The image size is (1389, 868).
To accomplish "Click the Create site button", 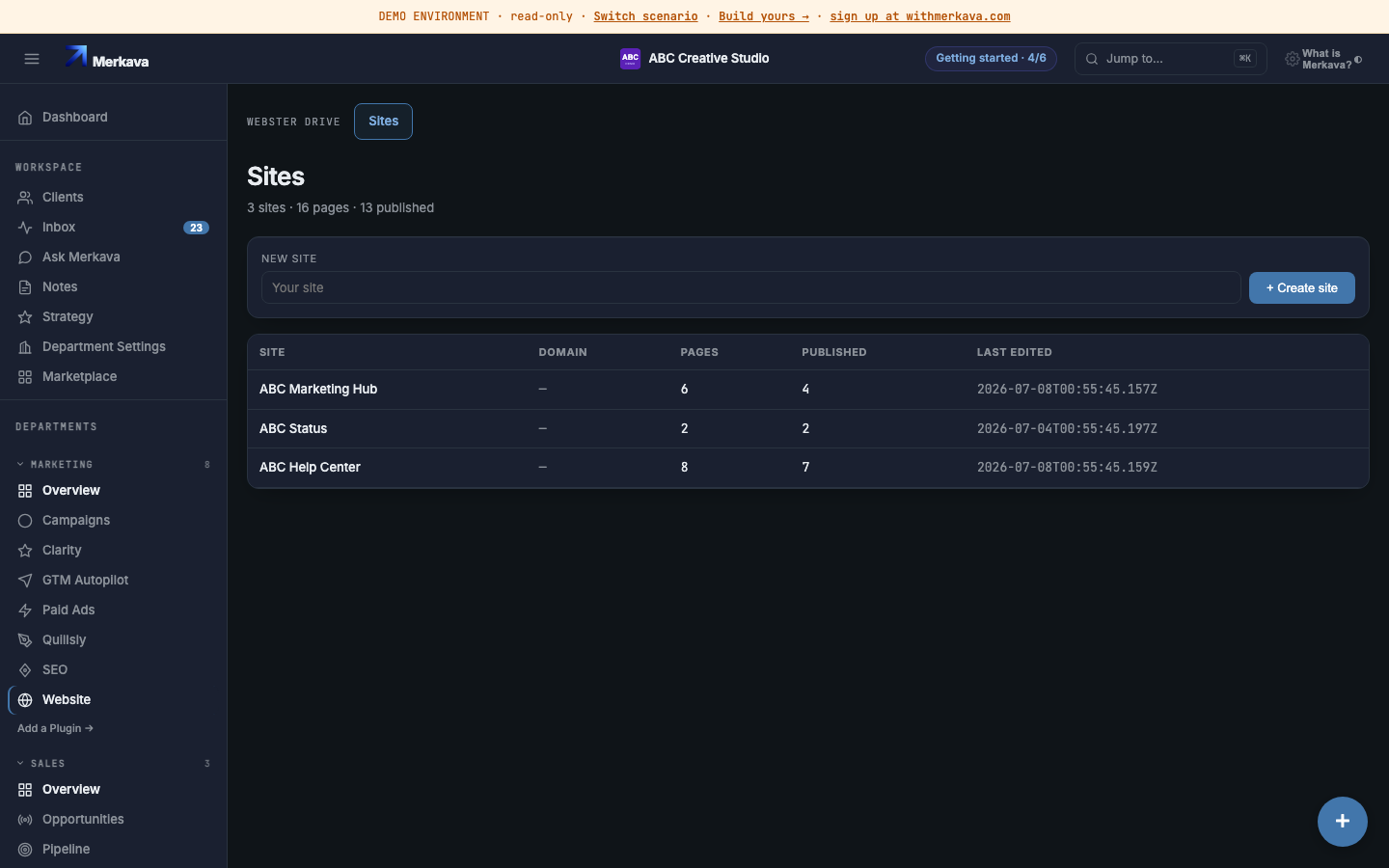I will (1301, 287).
